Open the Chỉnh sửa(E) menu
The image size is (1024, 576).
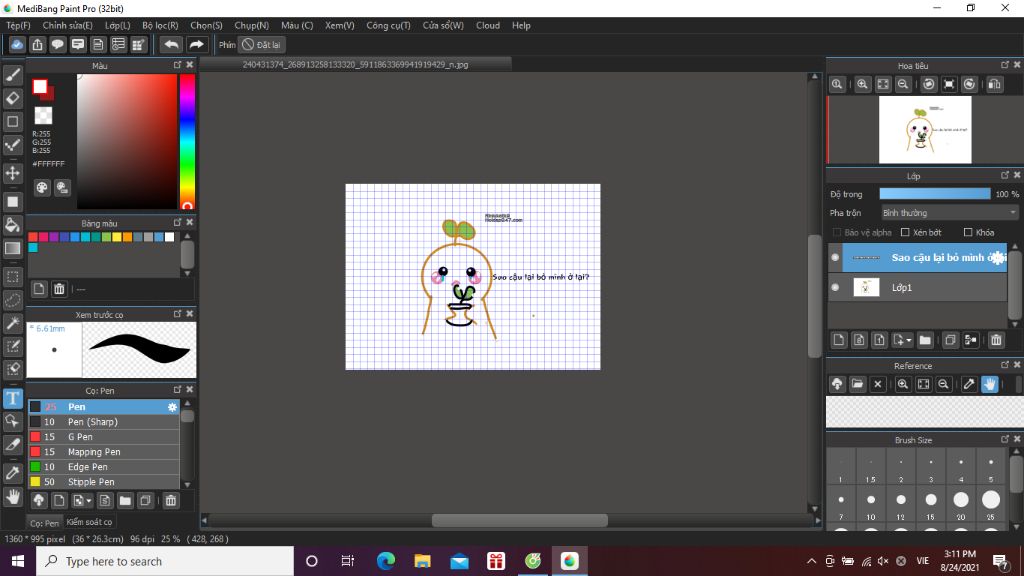[67, 25]
